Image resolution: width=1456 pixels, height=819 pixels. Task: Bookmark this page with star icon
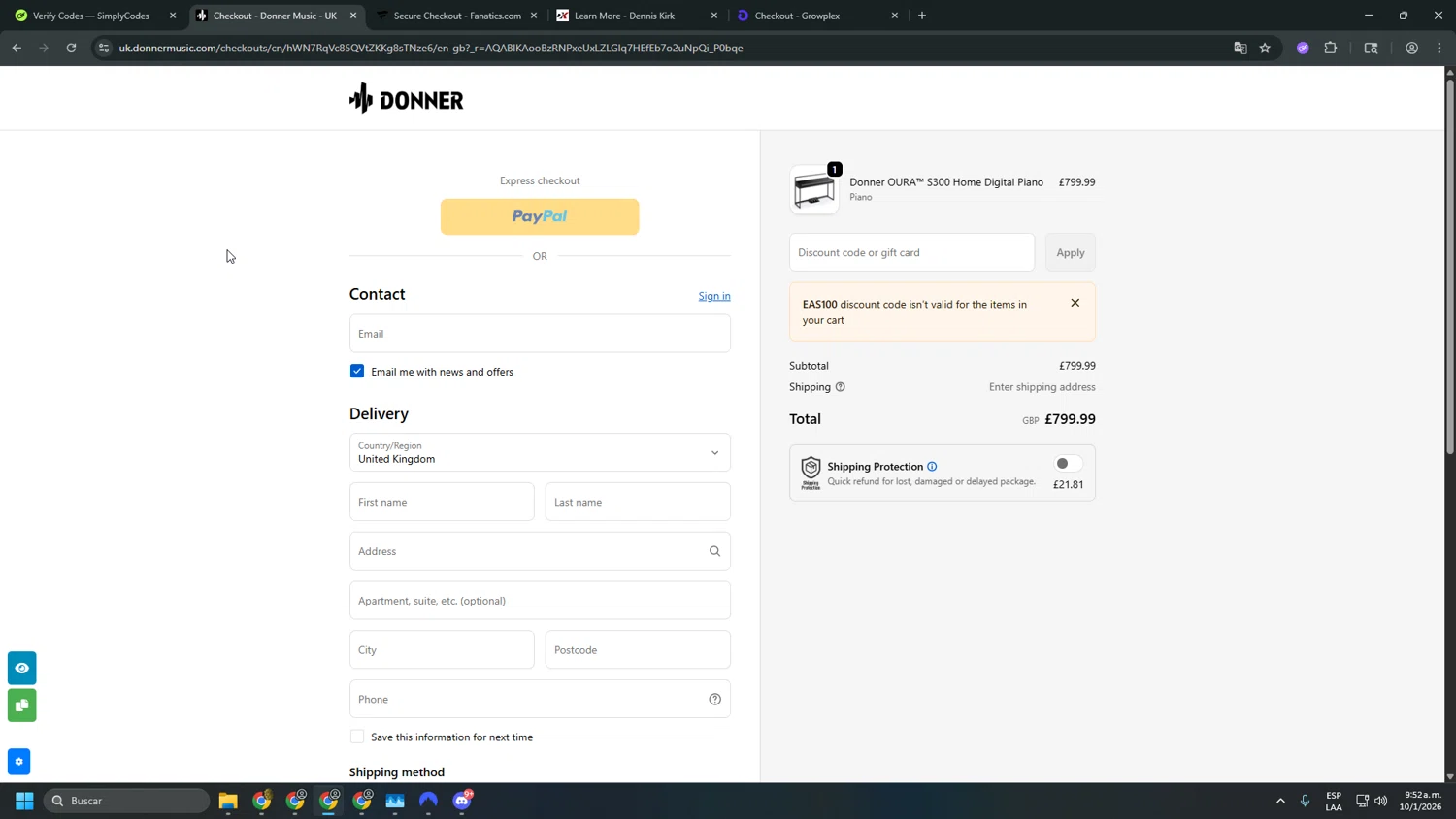[1265, 48]
